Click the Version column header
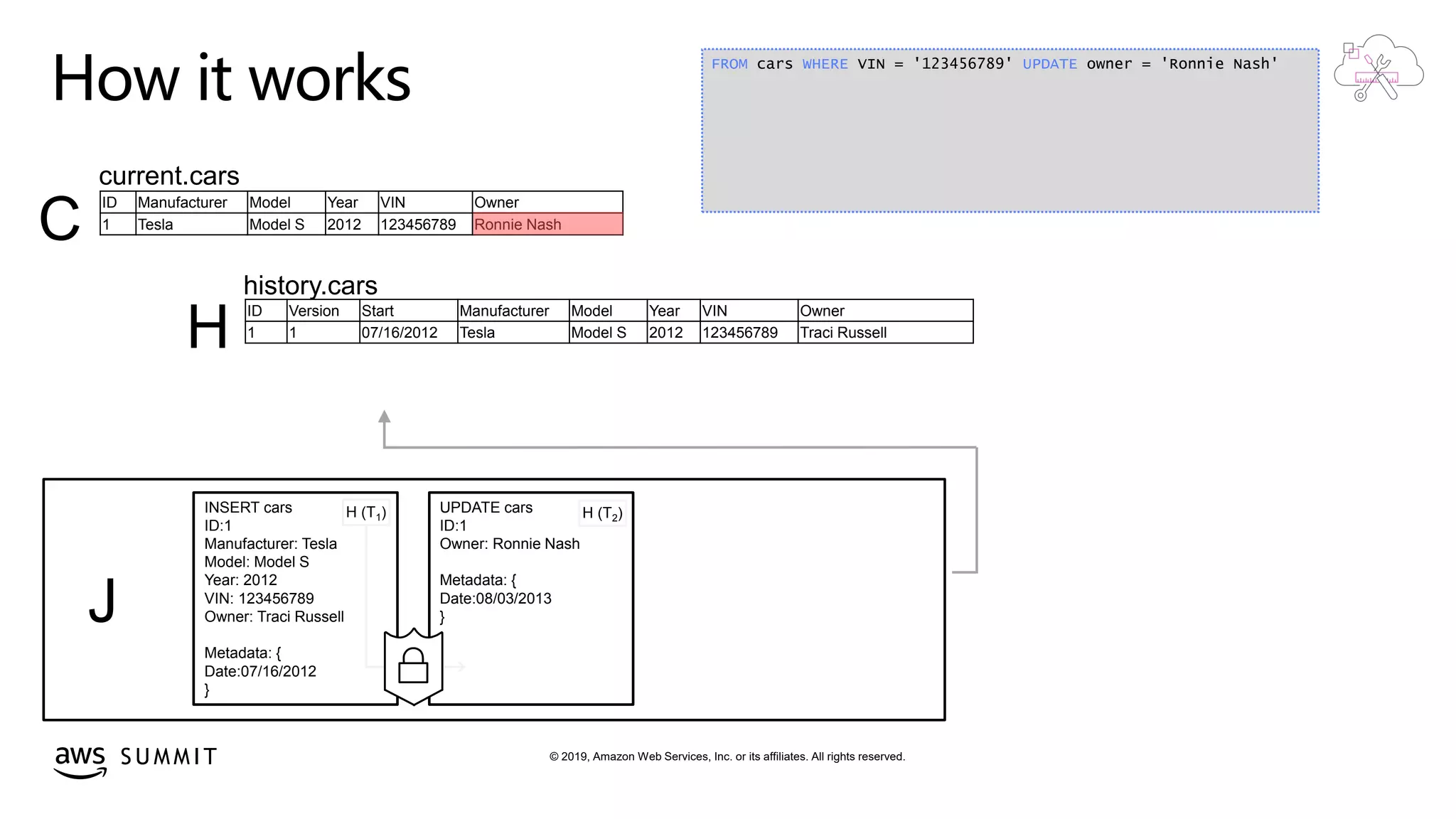The image size is (1456, 819). (314, 311)
